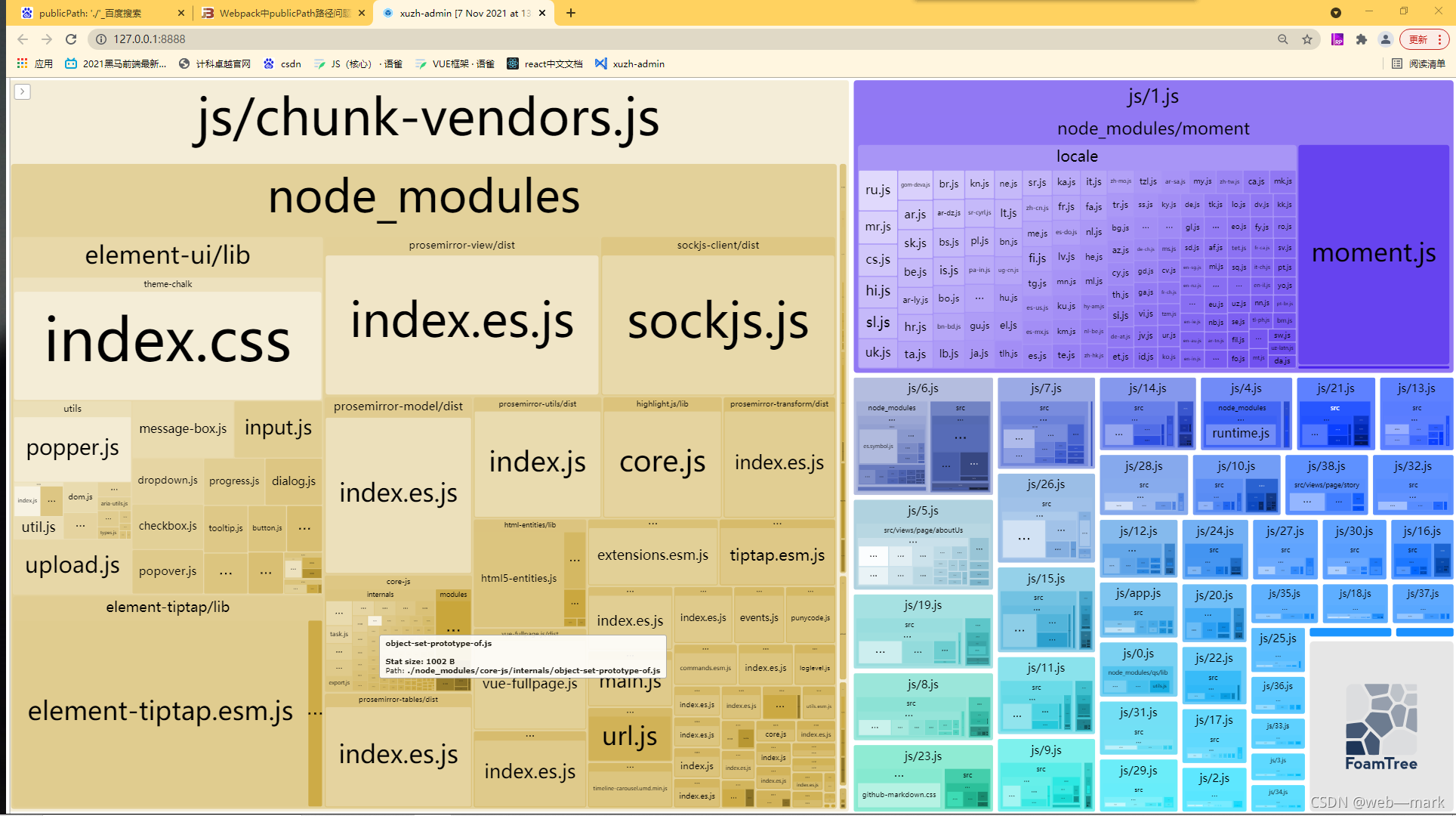The height and width of the screenshot is (816, 1456).
Task: Open the csdn bookmark
Action: pyautogui.click(x=282, y=63)
